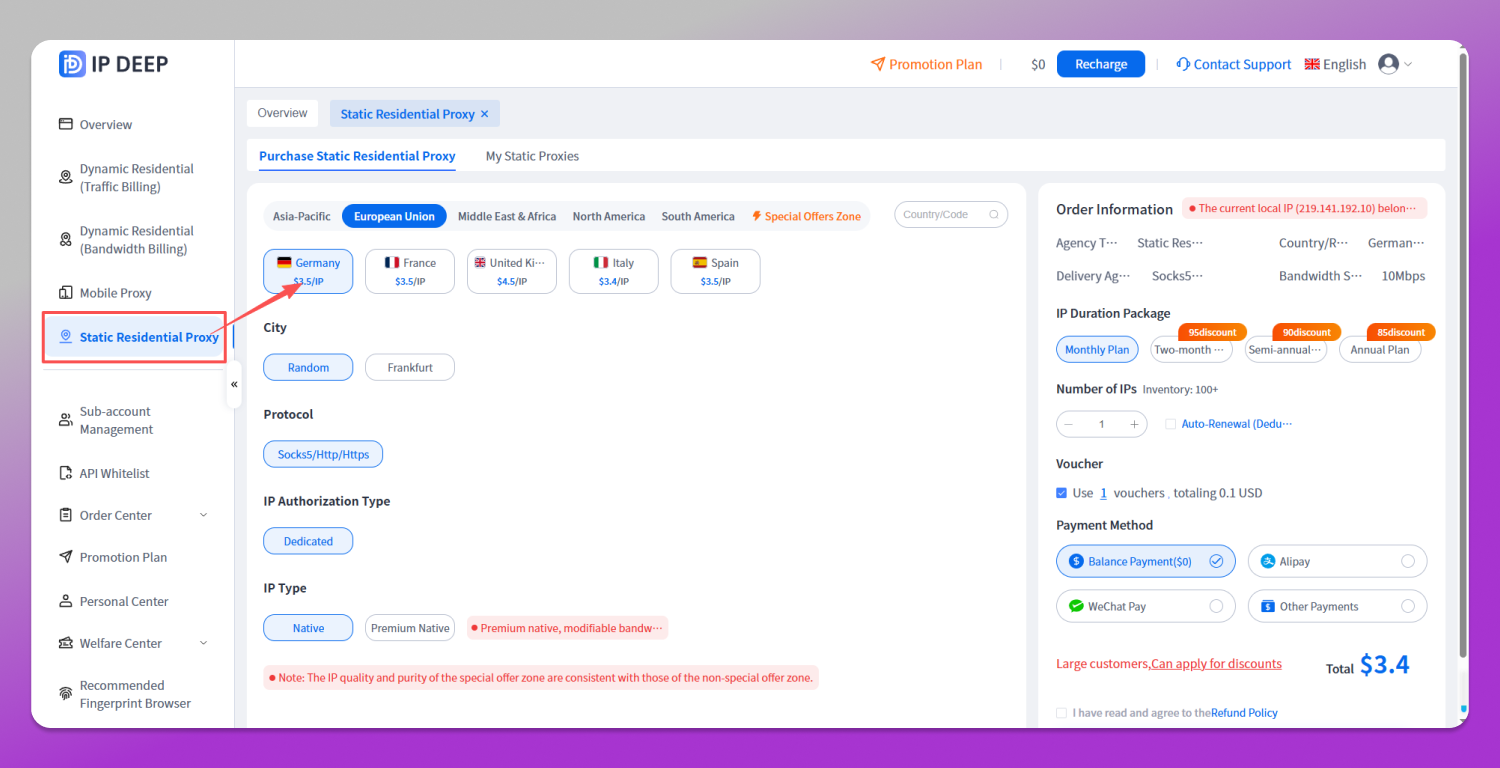The image size is (1500, 768).
Task: Select France country option
Action: [410, 271]
